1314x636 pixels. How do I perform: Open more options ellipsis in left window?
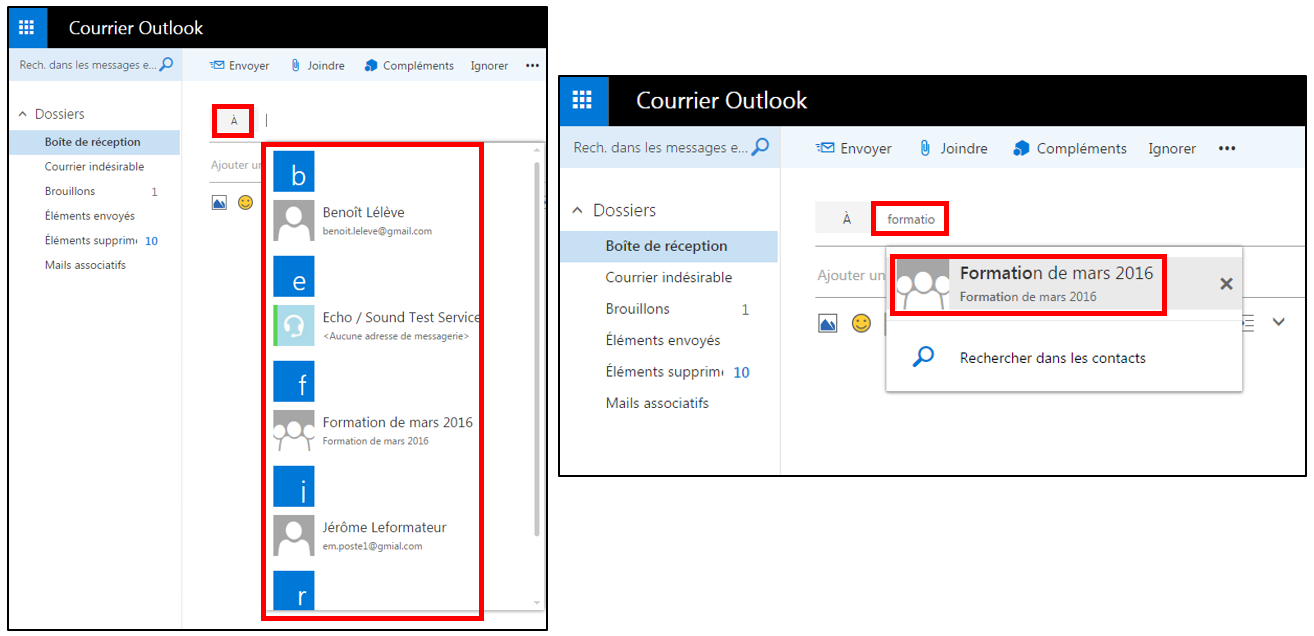tap(532, 66)
